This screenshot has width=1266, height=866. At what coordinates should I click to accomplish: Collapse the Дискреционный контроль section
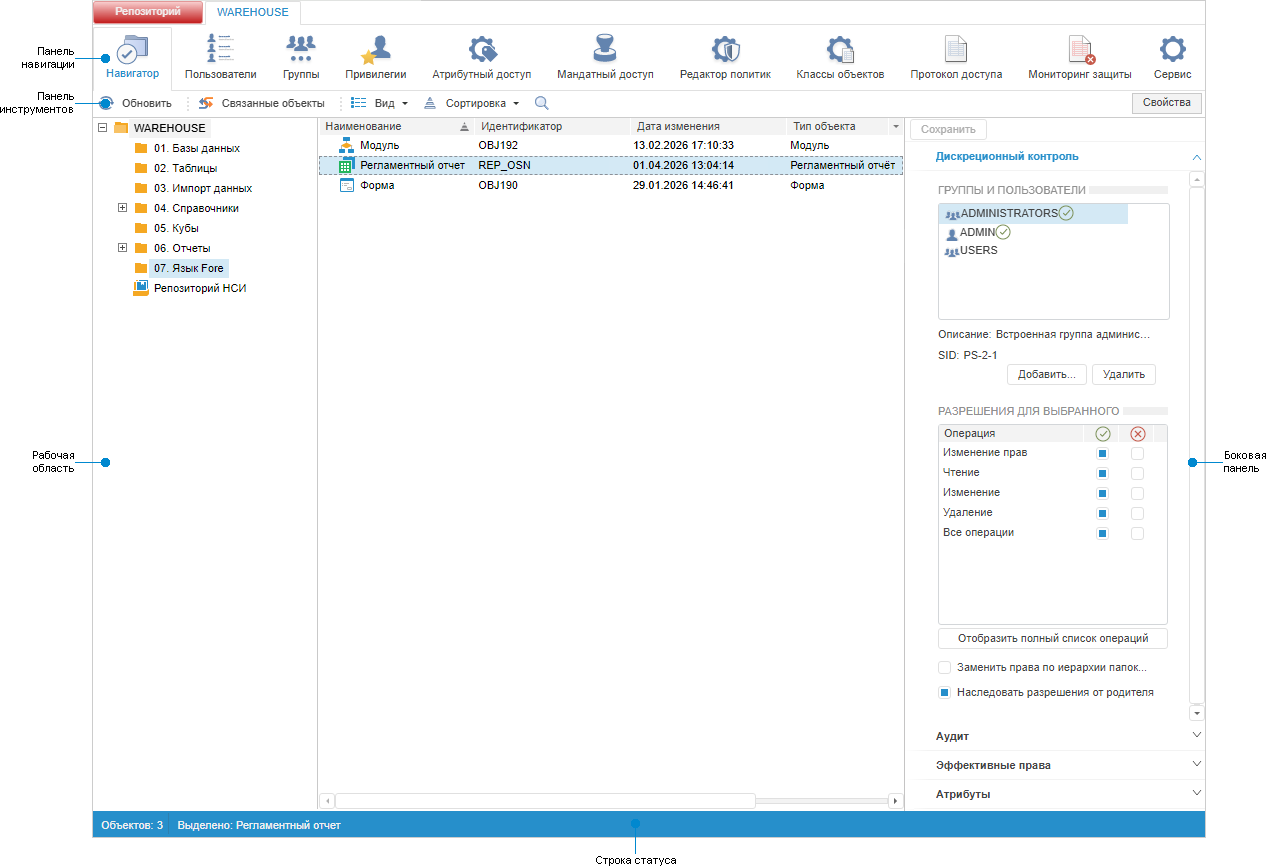[x=1197, y=157]
